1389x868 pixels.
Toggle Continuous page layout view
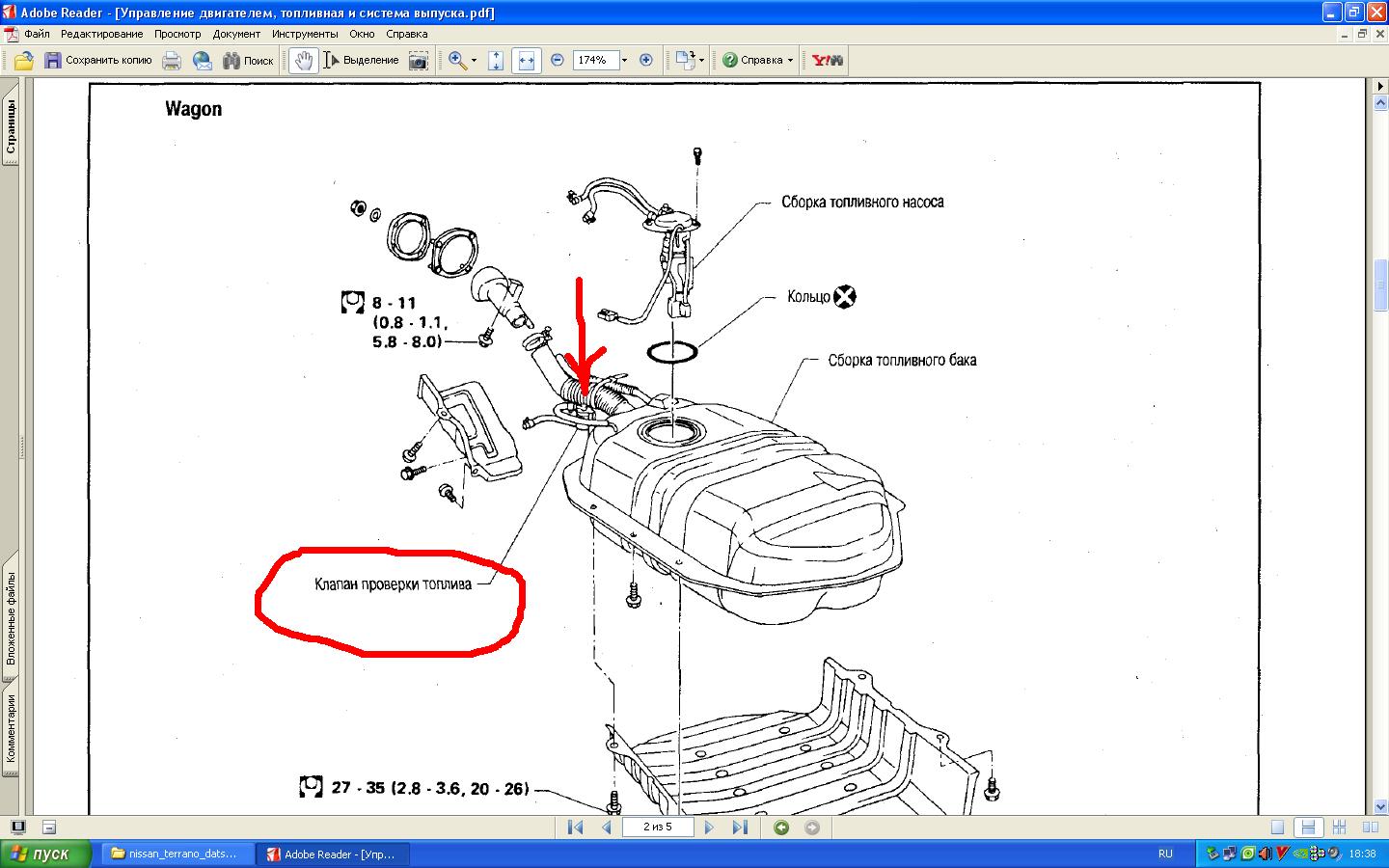(1308, 827)
